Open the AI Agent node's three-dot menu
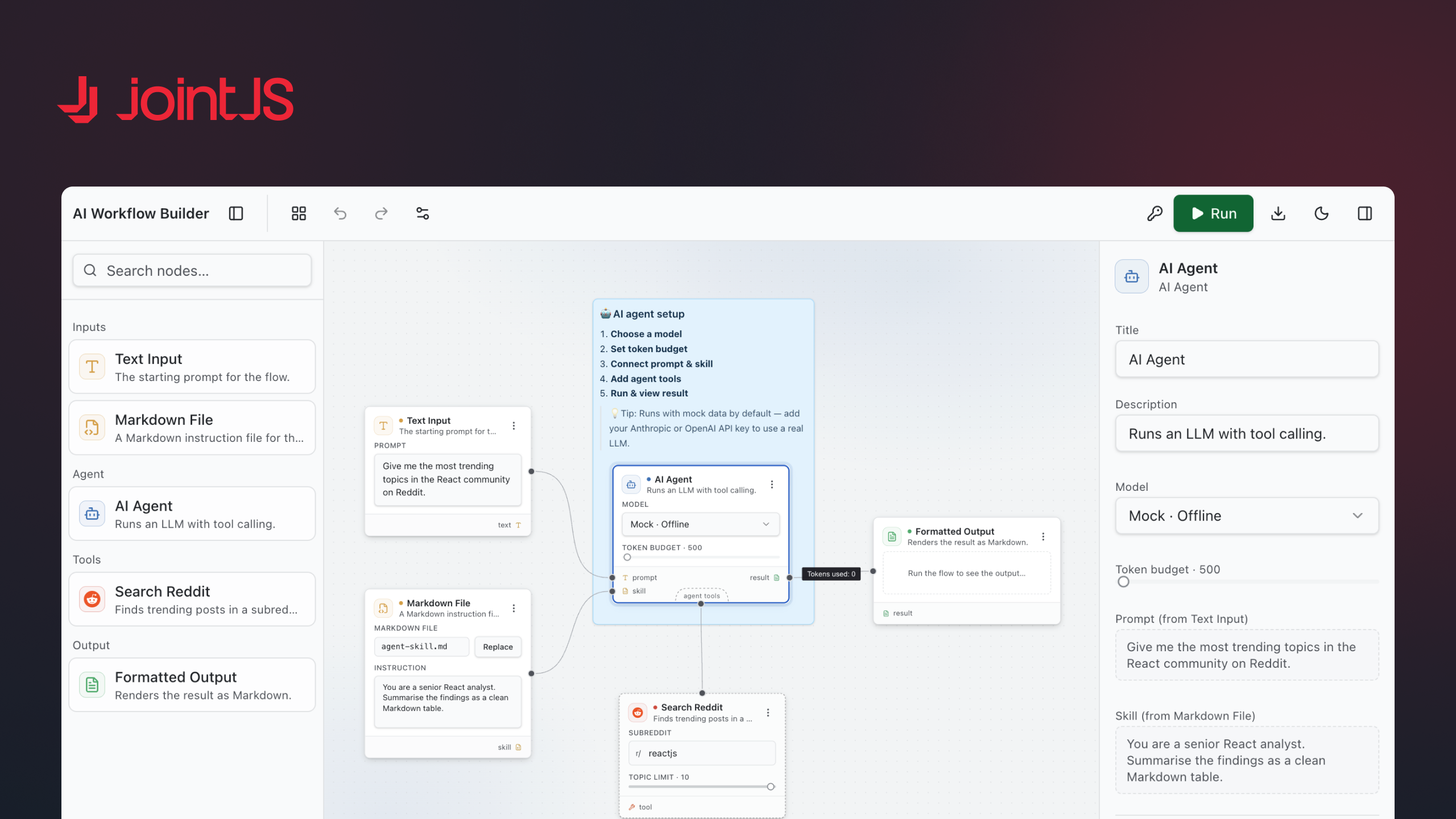 point(772,484)
